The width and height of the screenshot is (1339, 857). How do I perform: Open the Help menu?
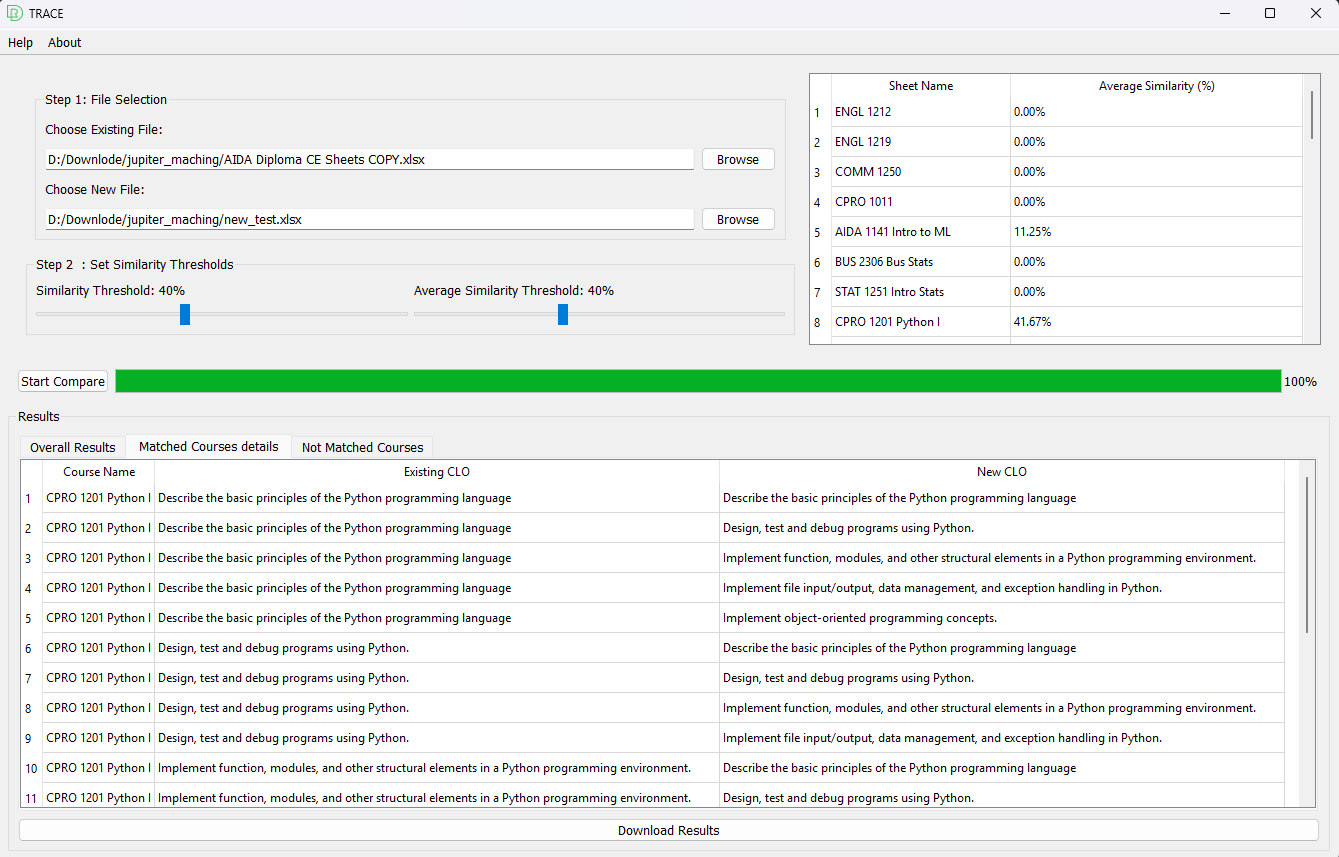20,43
